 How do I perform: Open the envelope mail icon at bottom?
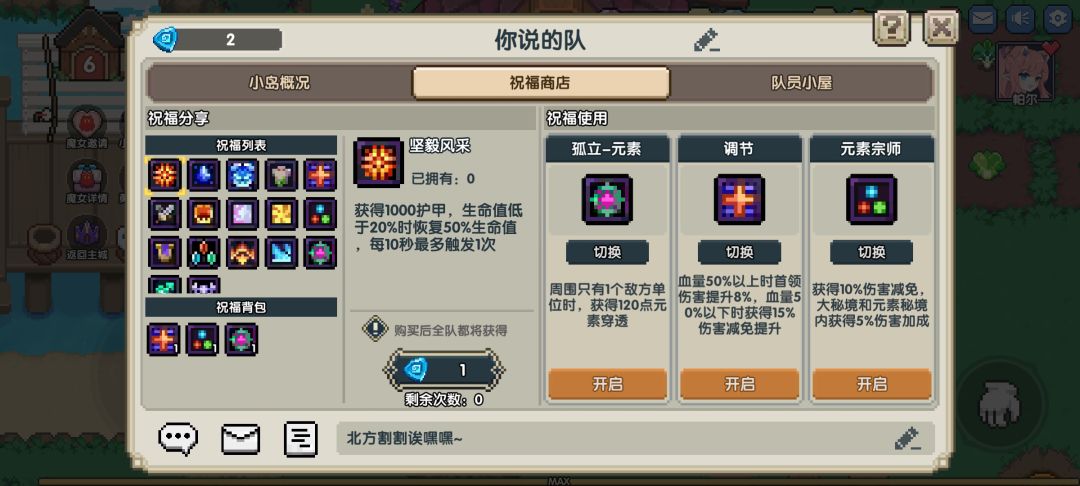pyautogui.click(x=240, y=439)
